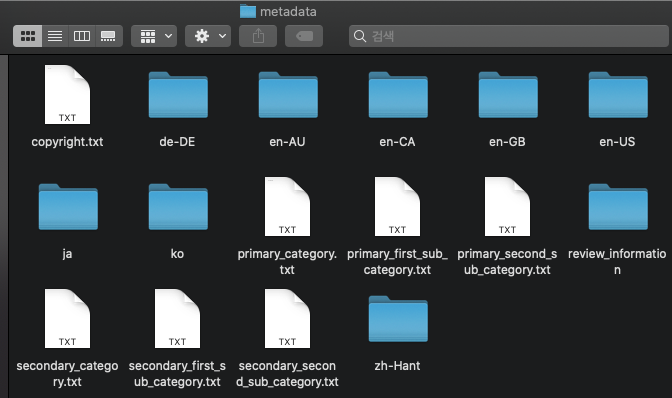Click the metadata folder icon in title
The image size is (672, 398).
(248, 12)
